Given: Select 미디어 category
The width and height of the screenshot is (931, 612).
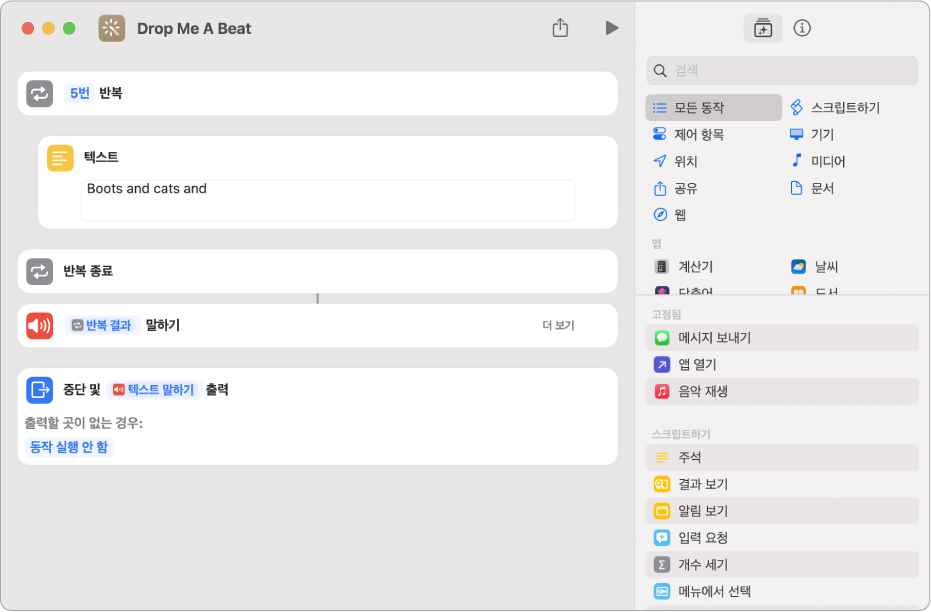Looking at the screenshot, I should pos(818,161).
